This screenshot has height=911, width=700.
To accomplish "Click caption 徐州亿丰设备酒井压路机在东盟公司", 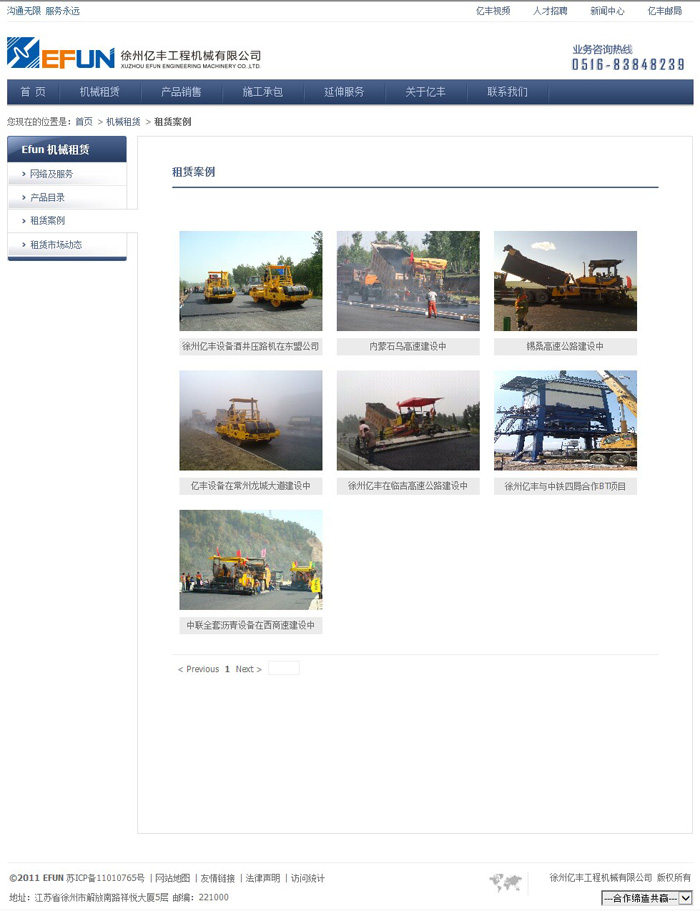I will pyautogui.click(x=250, y=346).
